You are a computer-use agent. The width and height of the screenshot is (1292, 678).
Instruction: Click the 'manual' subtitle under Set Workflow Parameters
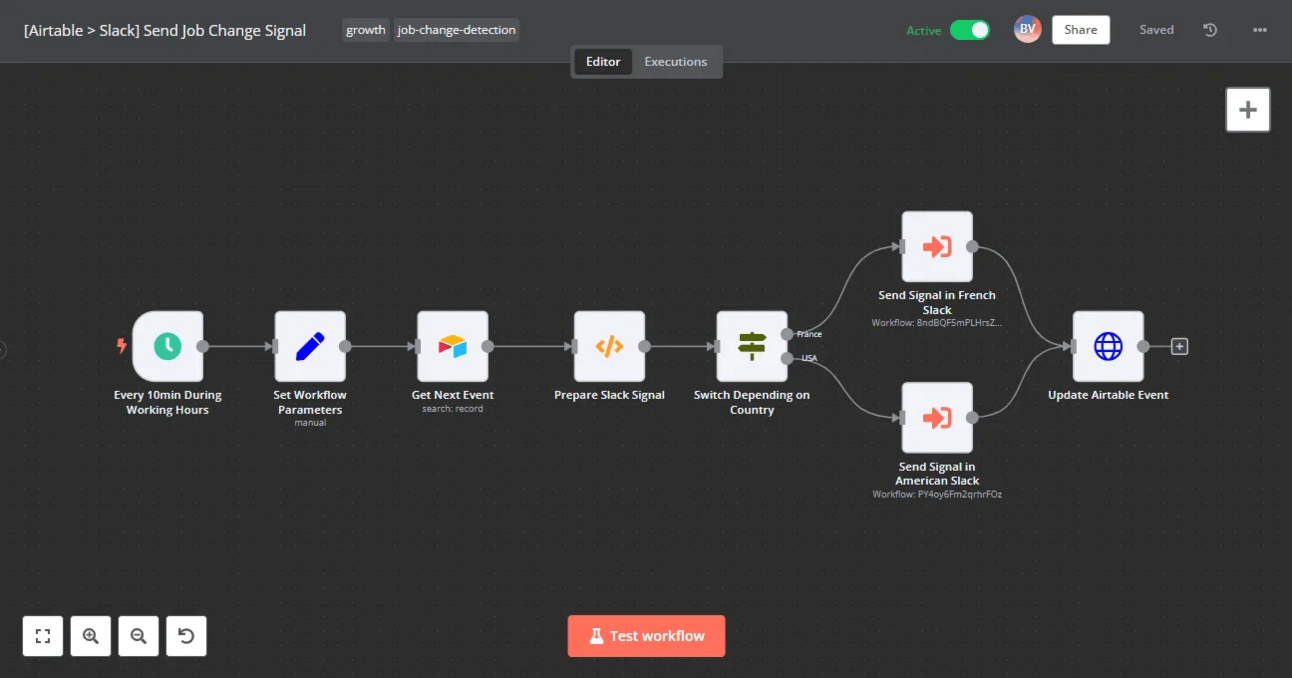click(310, 423)
